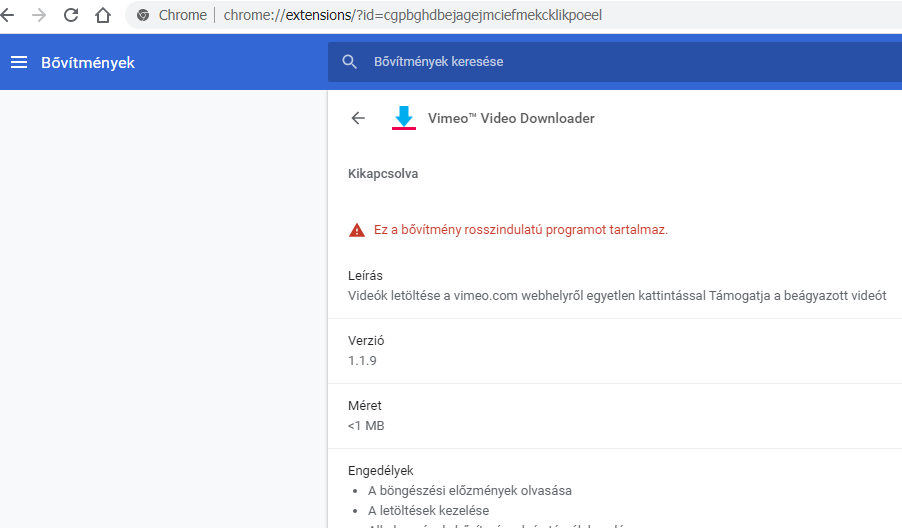Click the malware warning message text
902x528 pixels.
521,229
